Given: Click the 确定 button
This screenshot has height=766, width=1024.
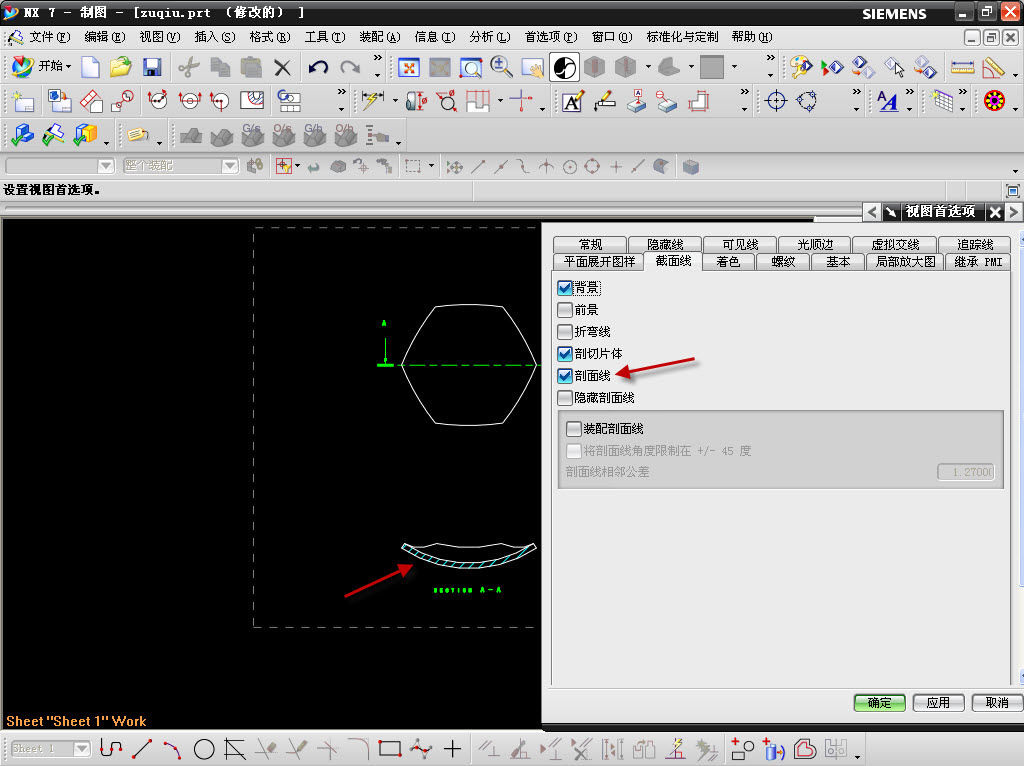Looking at the screenshot, I should 880,703.
